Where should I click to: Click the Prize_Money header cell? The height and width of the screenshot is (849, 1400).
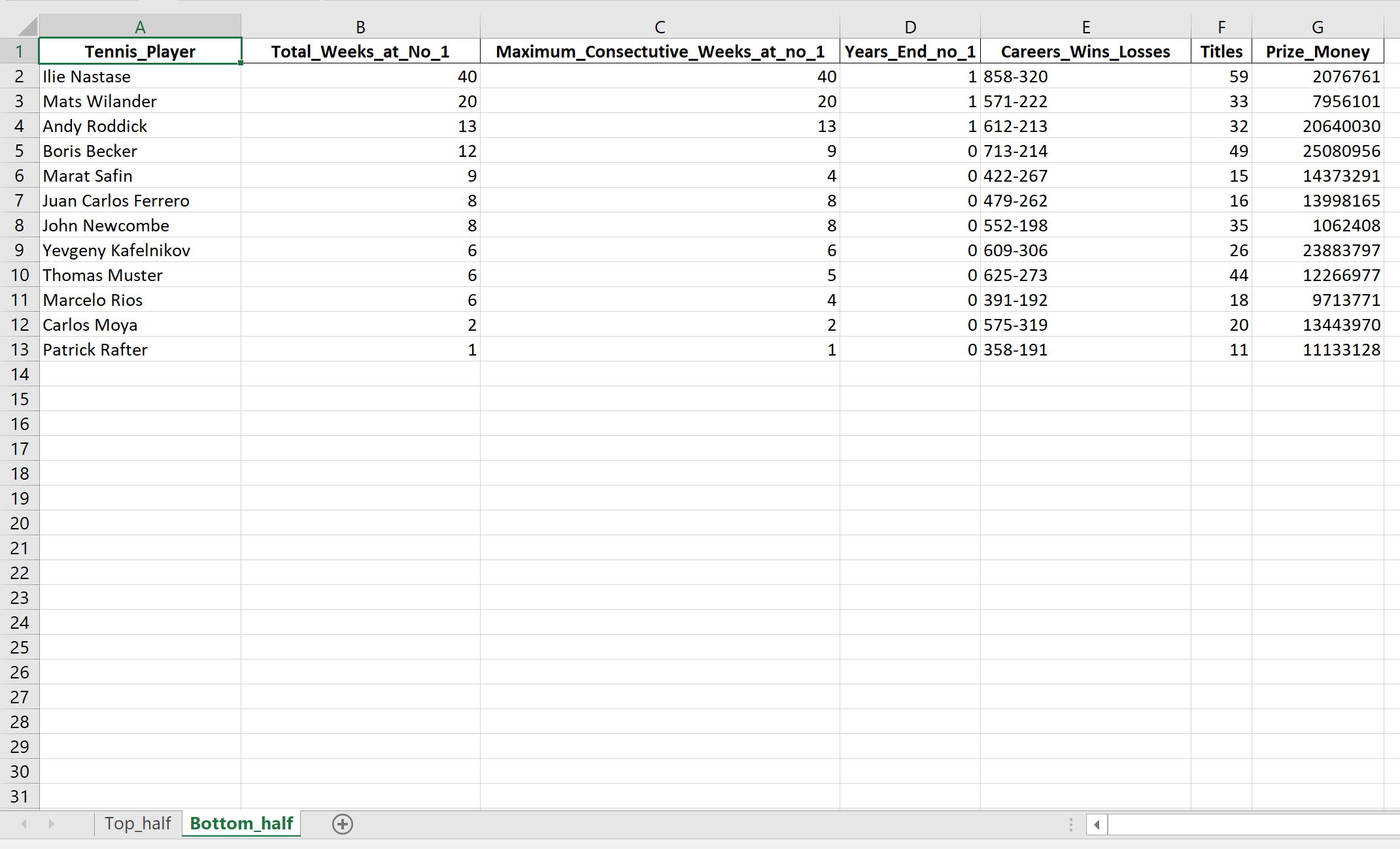pyautogui.click(x=1318, y=52)
